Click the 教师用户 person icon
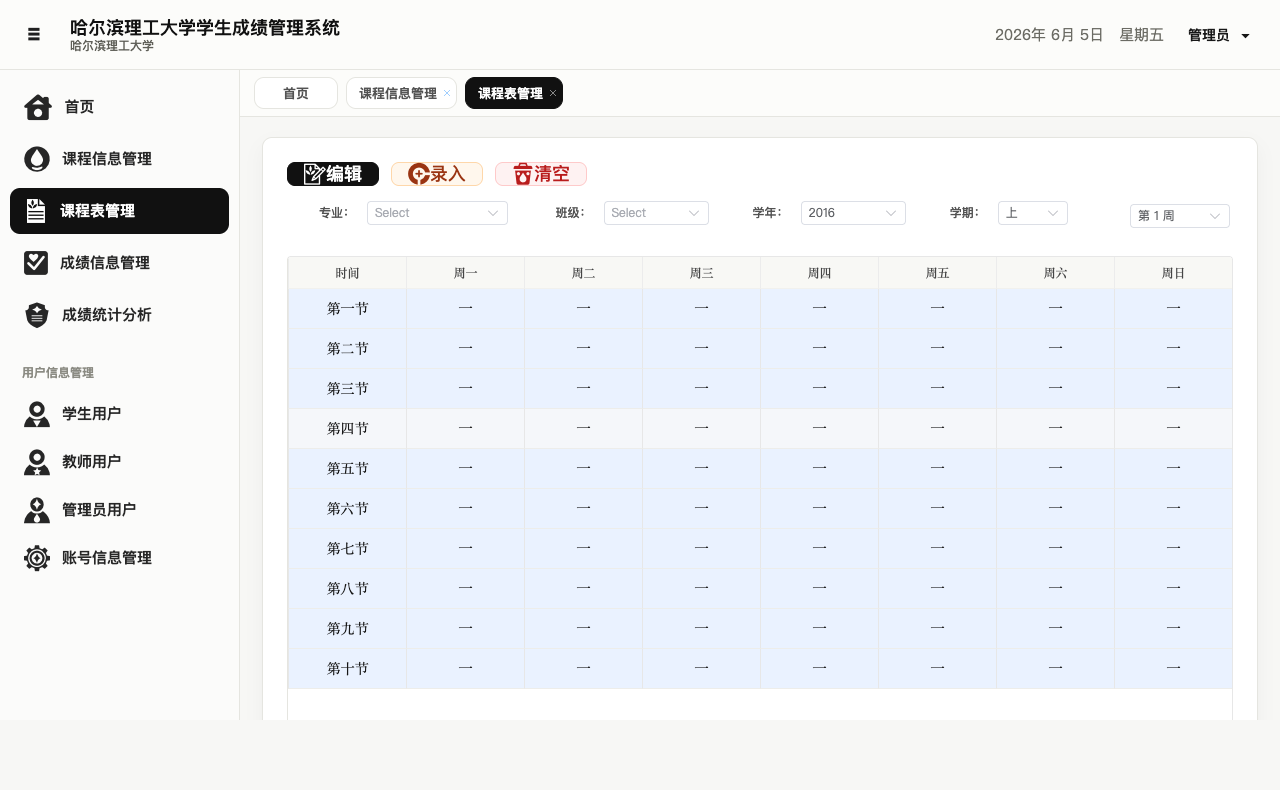This screenshot has width=1280, height=790. click(x=37, y=462)
